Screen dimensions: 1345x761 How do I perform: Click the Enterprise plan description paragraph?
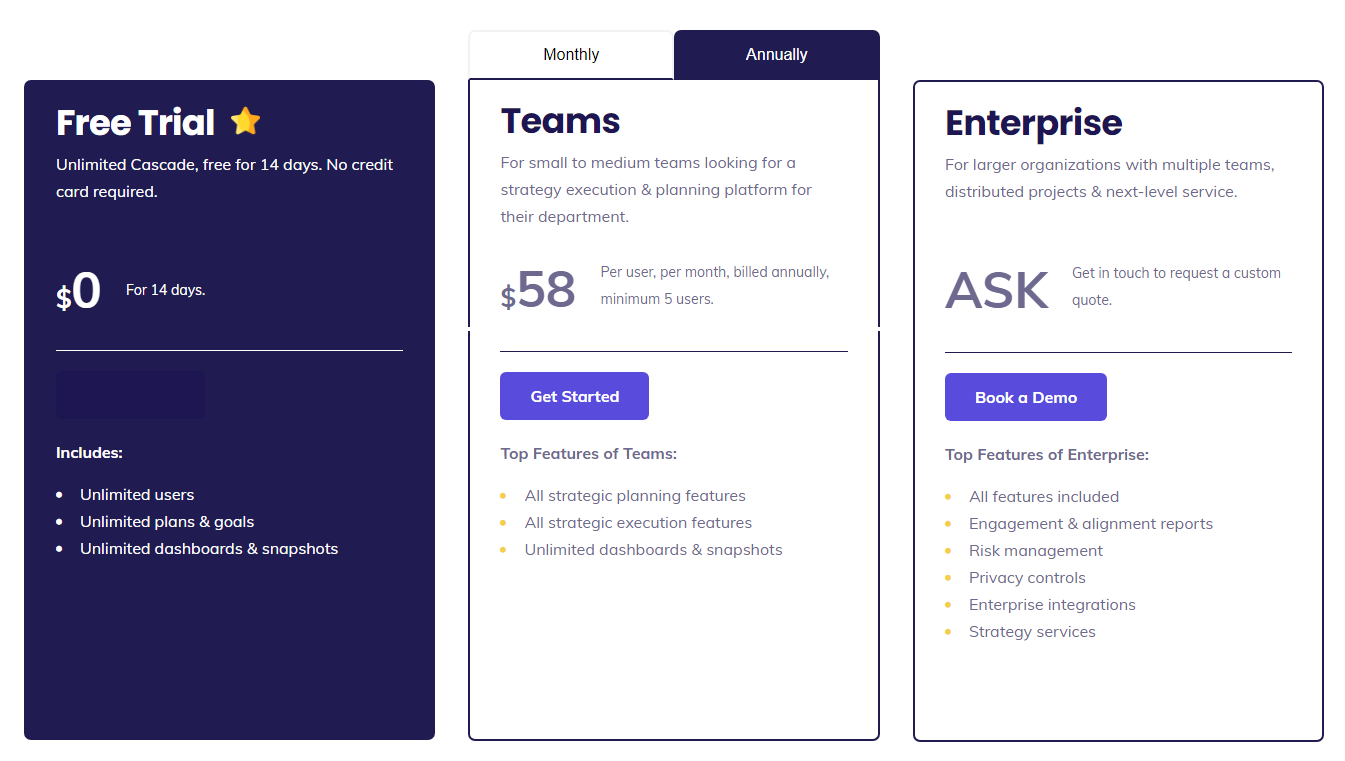[1110, 178]
